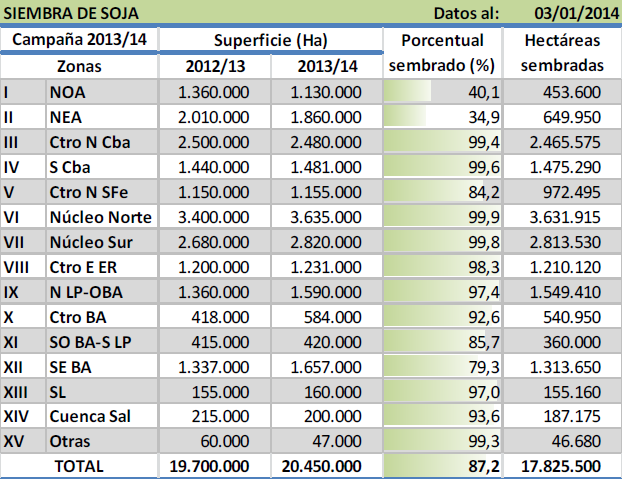622x479 pixels.
Task: Select the total sown hectares 17.825.500
Action: click(562, 465)
